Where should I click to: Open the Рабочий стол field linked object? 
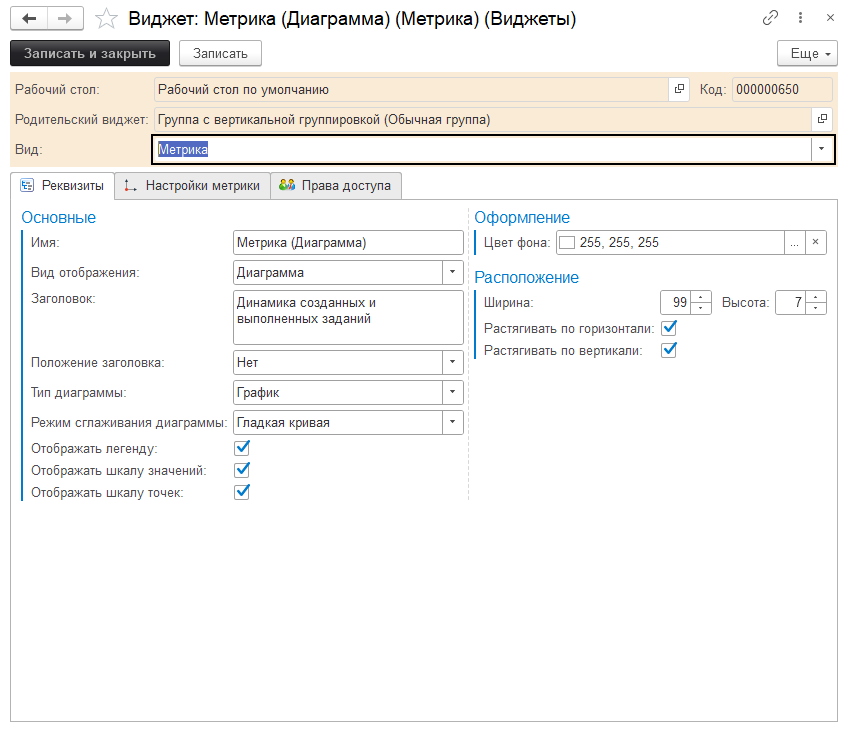[679, 89]
